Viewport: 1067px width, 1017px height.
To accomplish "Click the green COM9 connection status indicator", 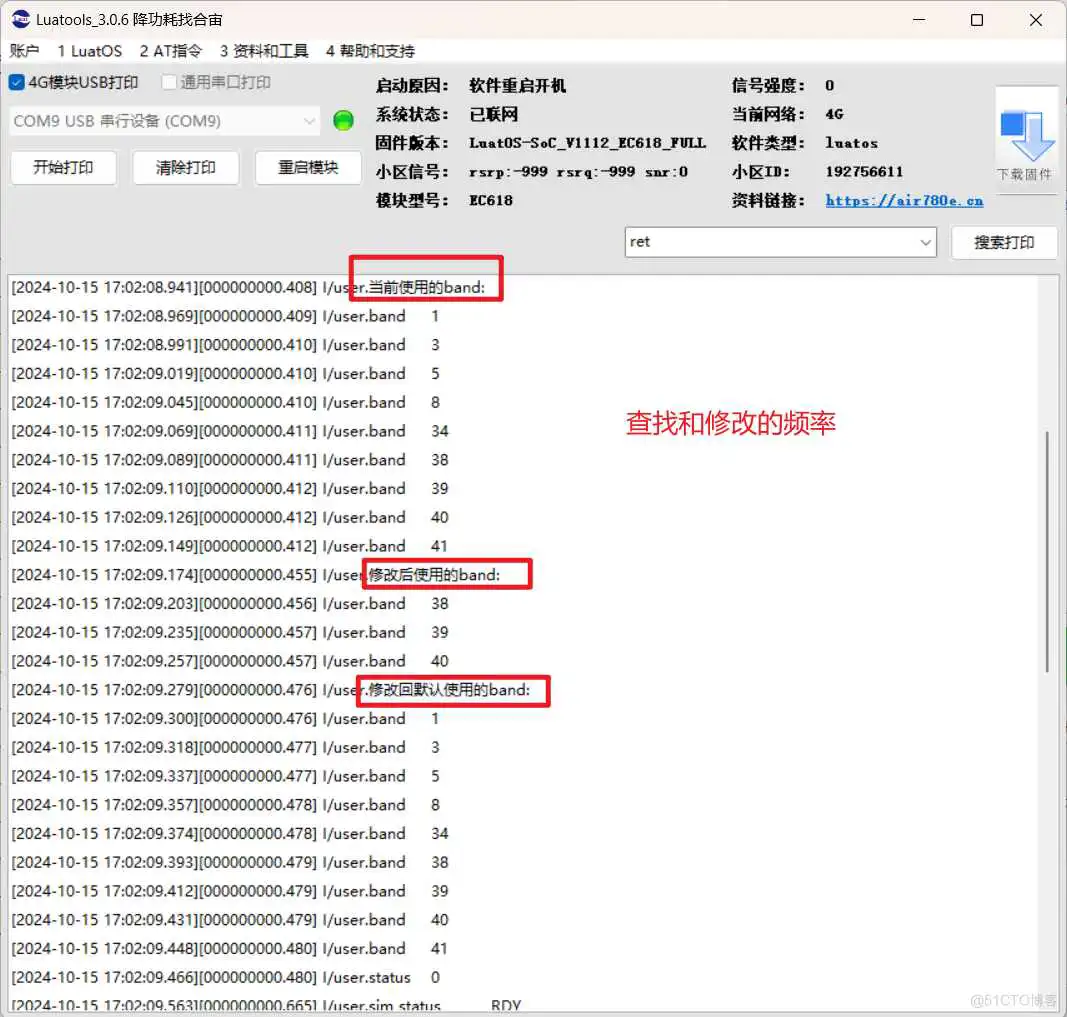I will click(342, 119).
